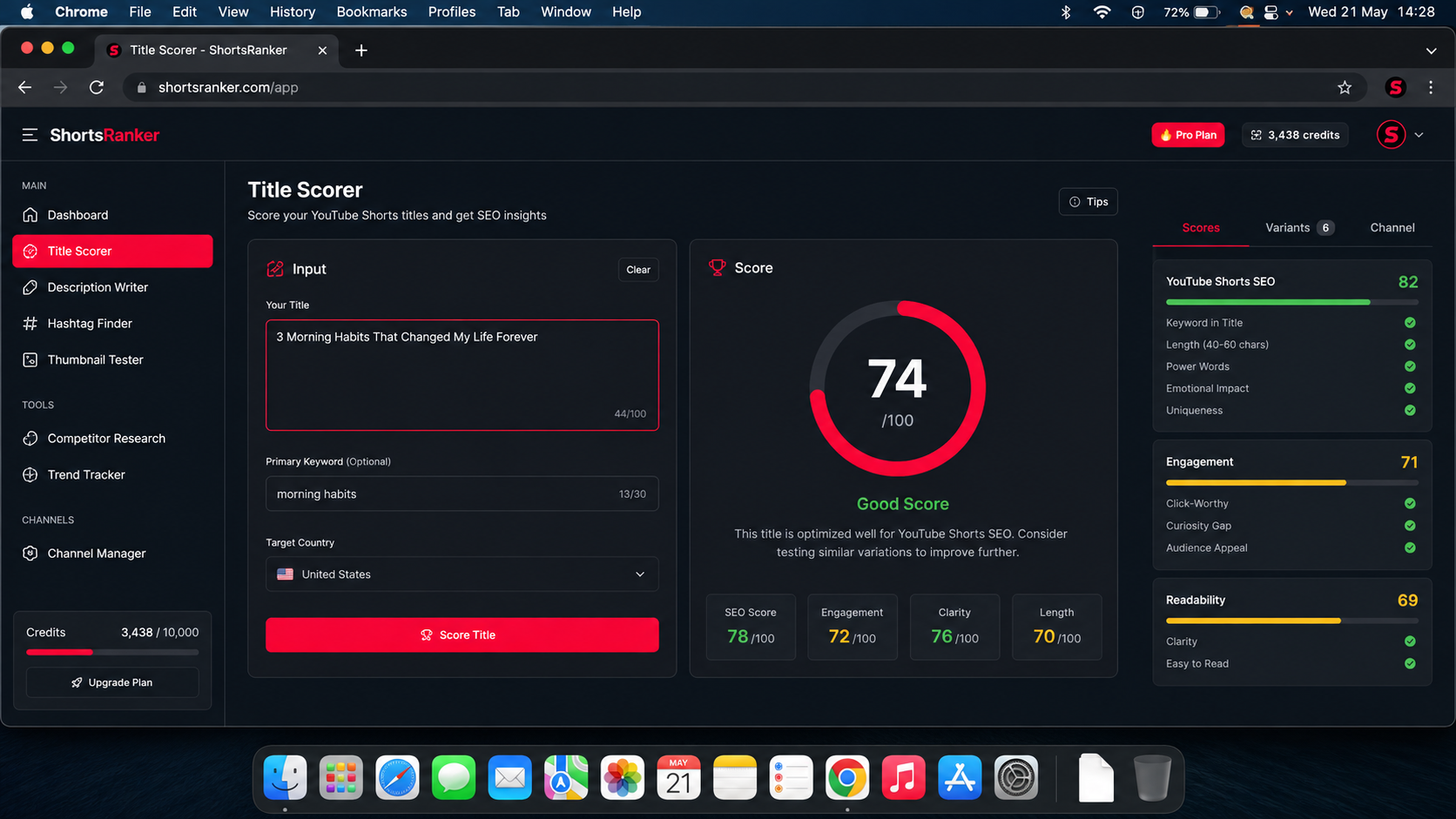
Task: Select Title Scorer in the sidebar
Action: [x=112, y=251]
